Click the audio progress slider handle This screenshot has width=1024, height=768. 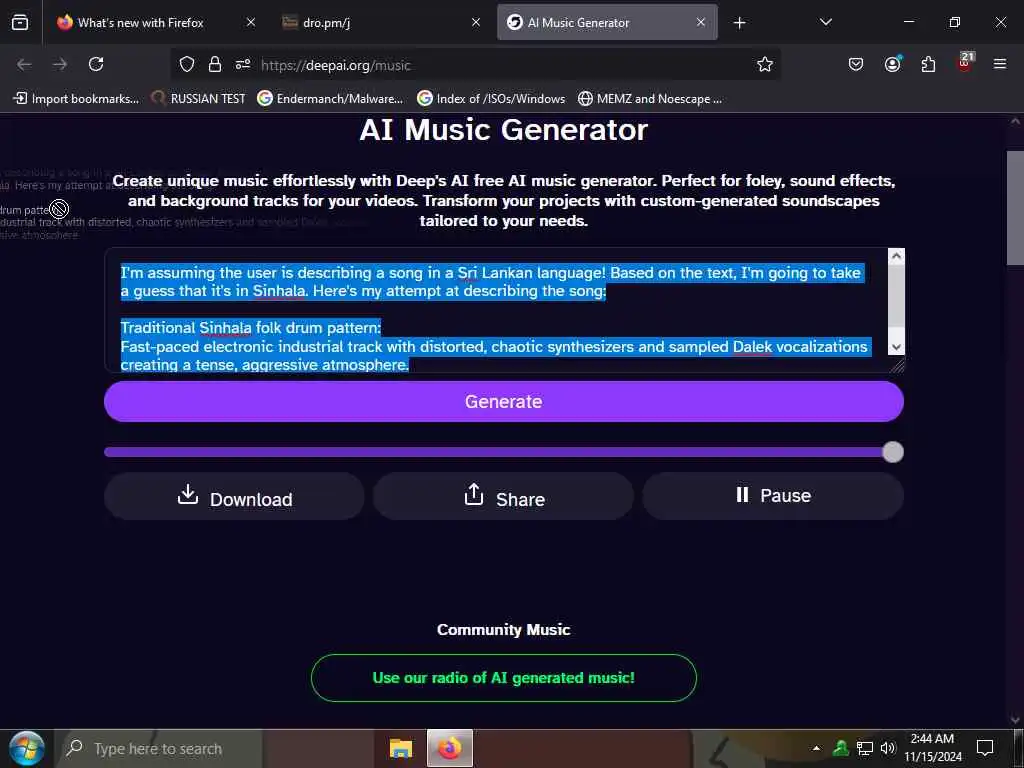pos(893,452)
